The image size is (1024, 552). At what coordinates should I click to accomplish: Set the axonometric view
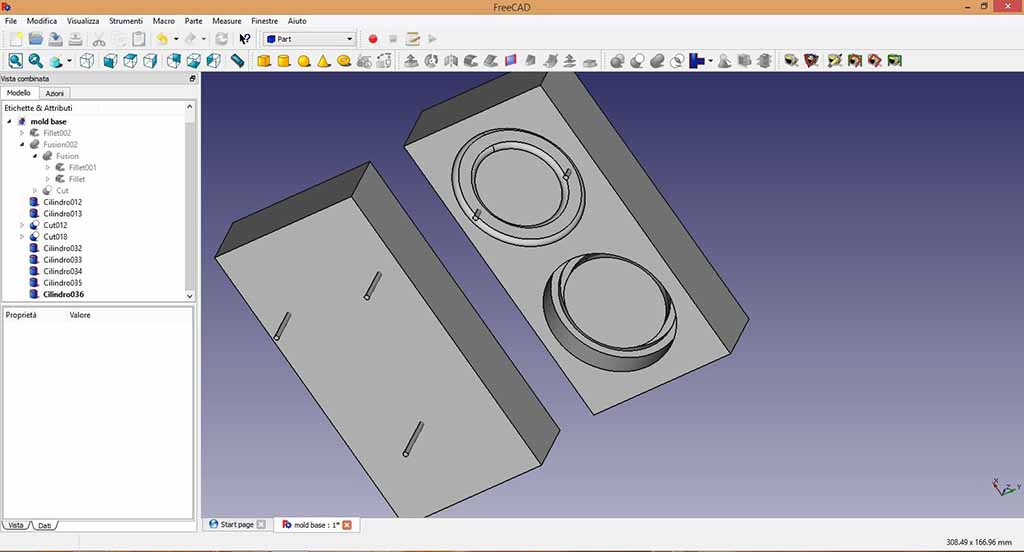(x=87, y=61)
